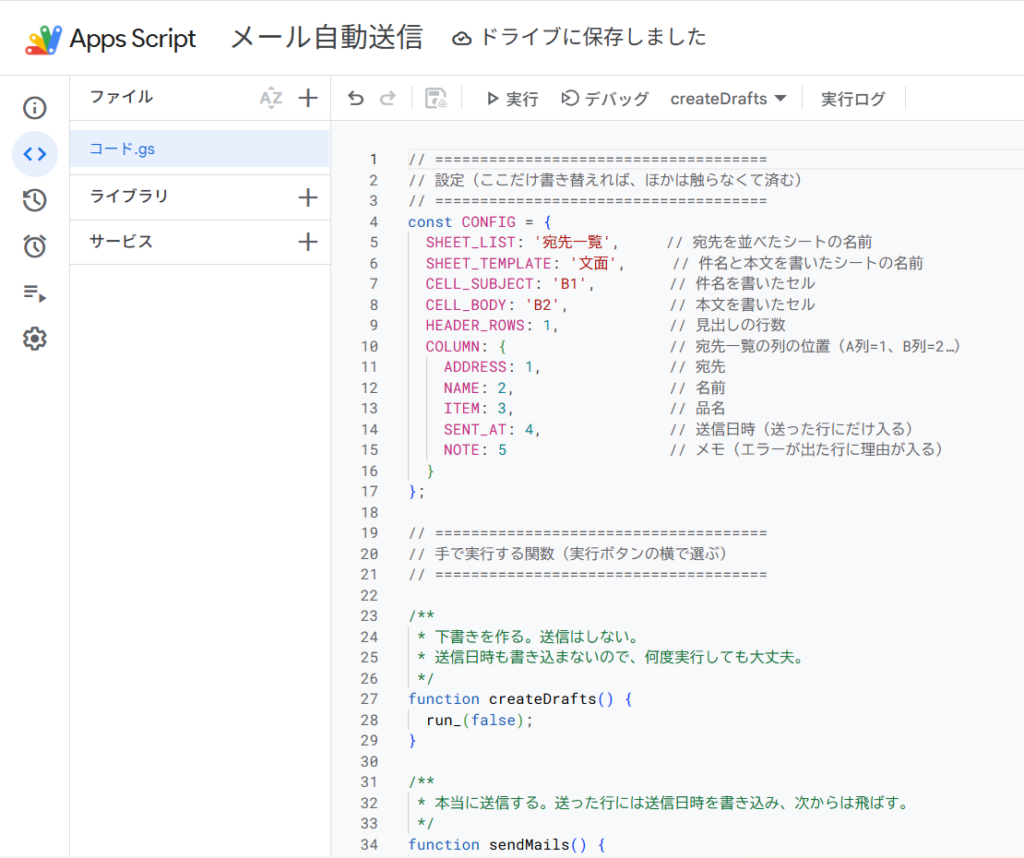Click the ファイル section header
1024x858 pixels.
tap(121, 97)
